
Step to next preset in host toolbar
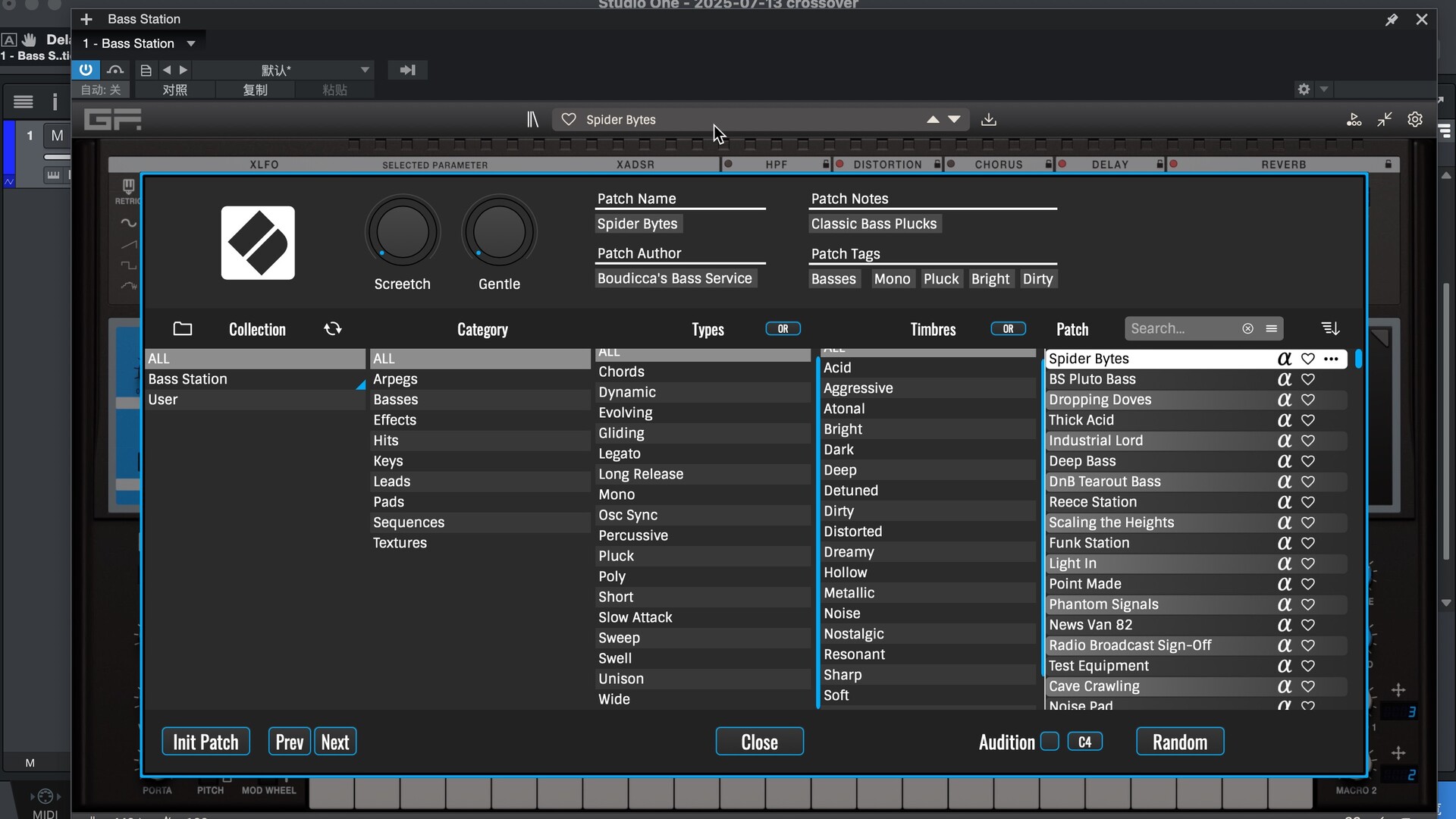(x=184, y=70)
